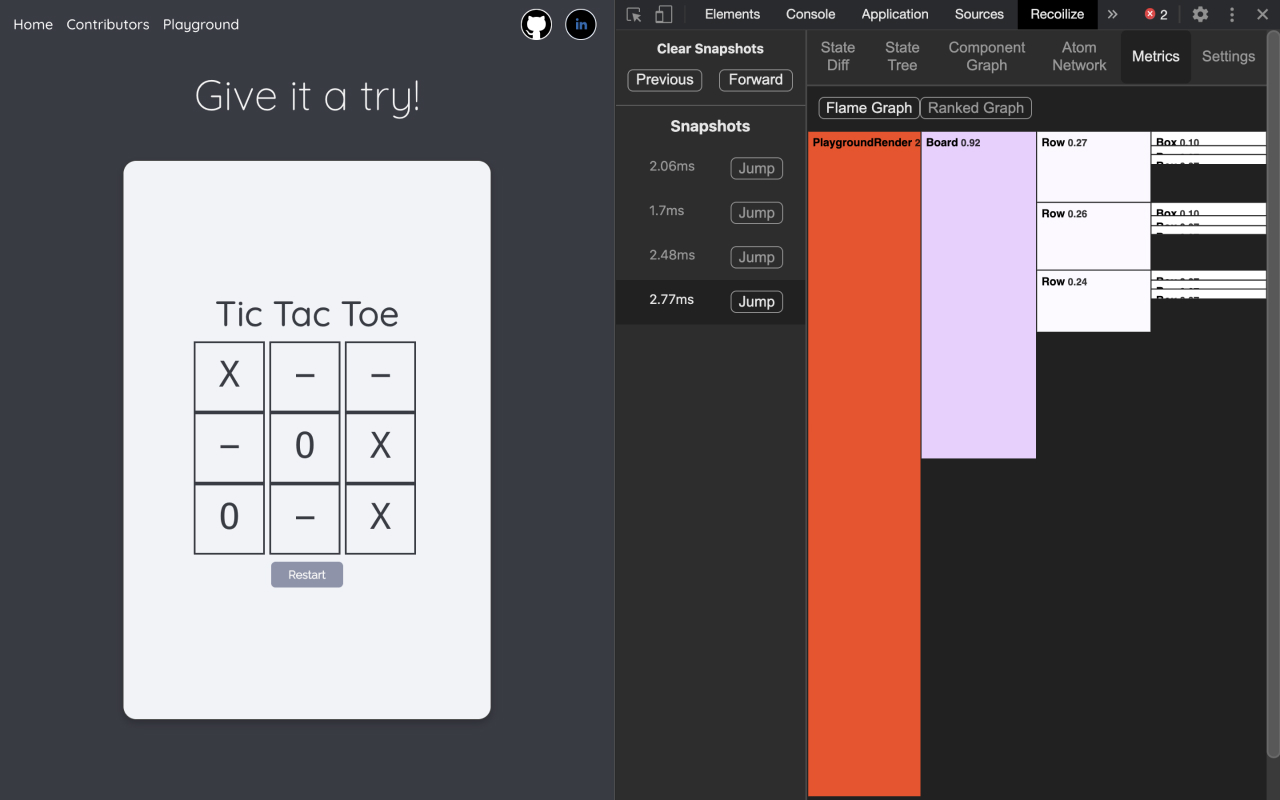Jump to the 1.7ms snapshot

click(756, 212)
